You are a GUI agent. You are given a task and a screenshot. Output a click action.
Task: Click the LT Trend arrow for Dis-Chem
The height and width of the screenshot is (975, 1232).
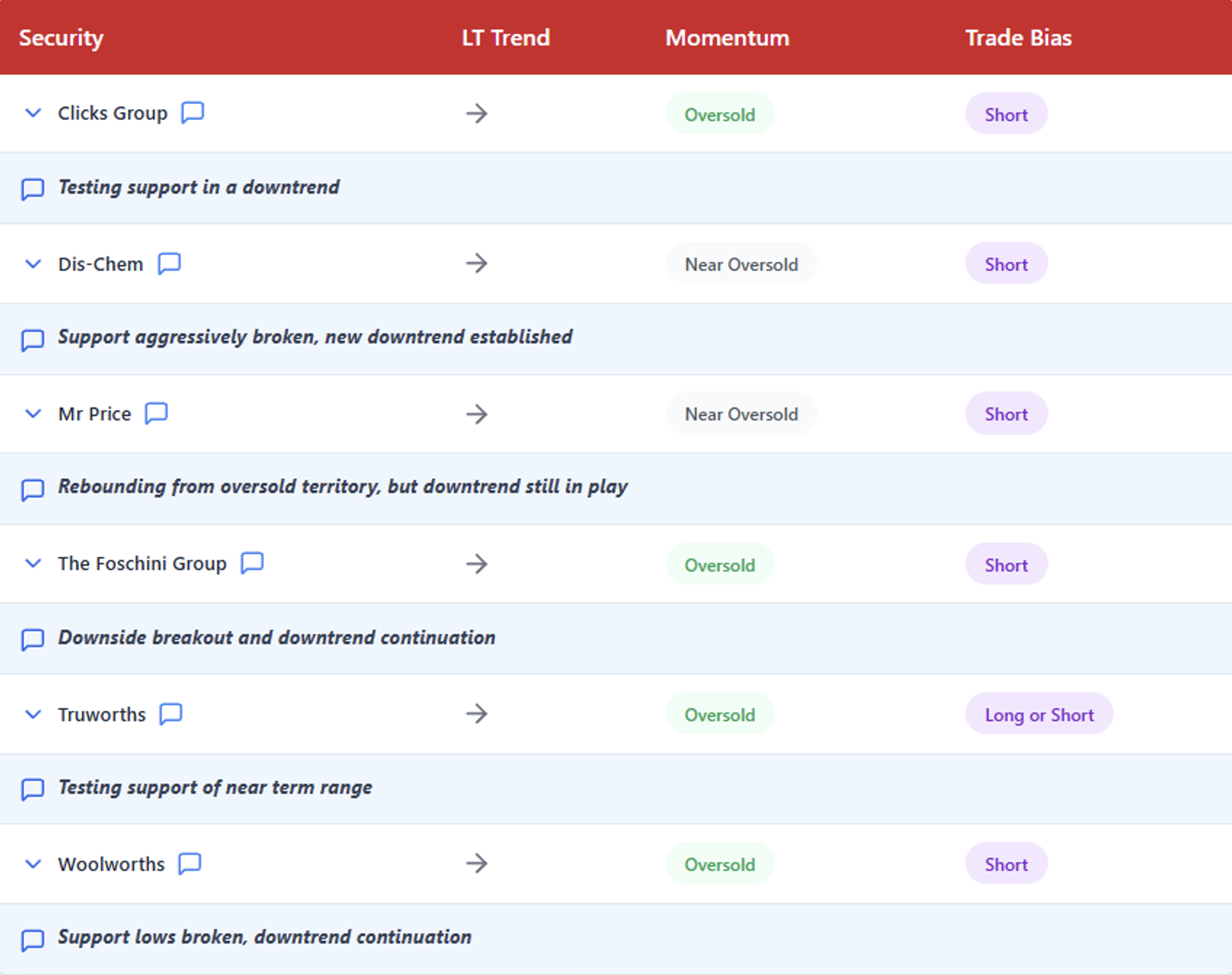pyautogui.click(x=476, y=263)
